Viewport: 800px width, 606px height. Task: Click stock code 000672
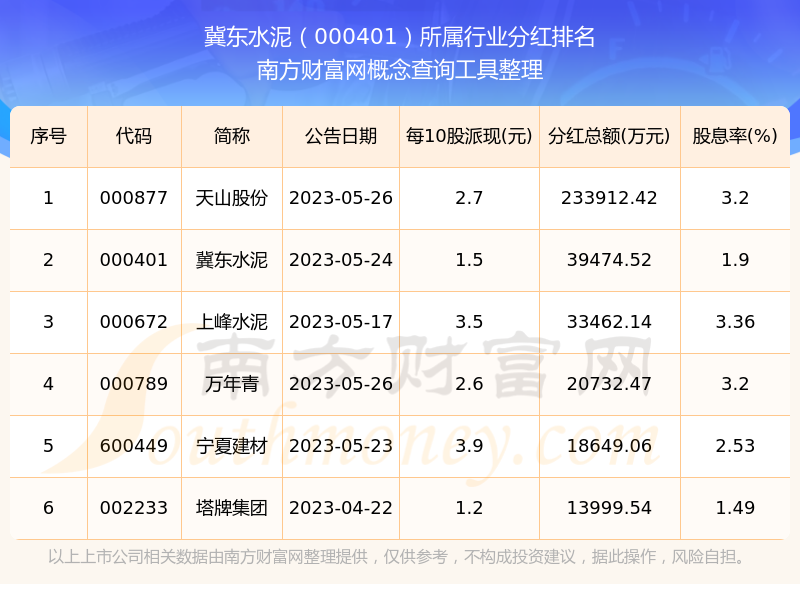(134, 322)
